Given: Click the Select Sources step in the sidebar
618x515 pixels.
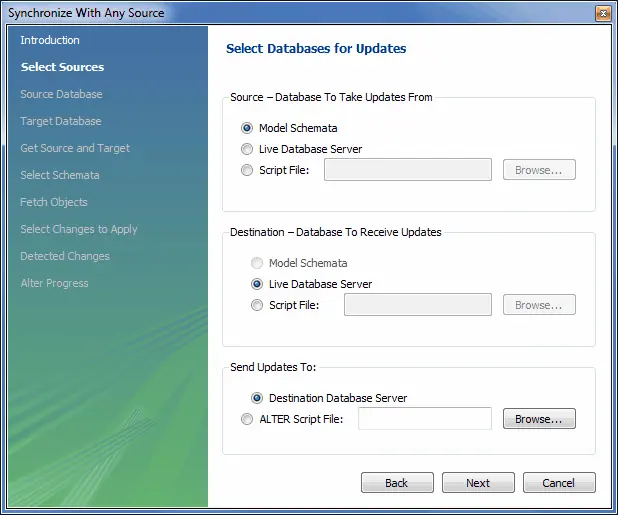Looking at the screenshot, I should (x=62, y=67).
